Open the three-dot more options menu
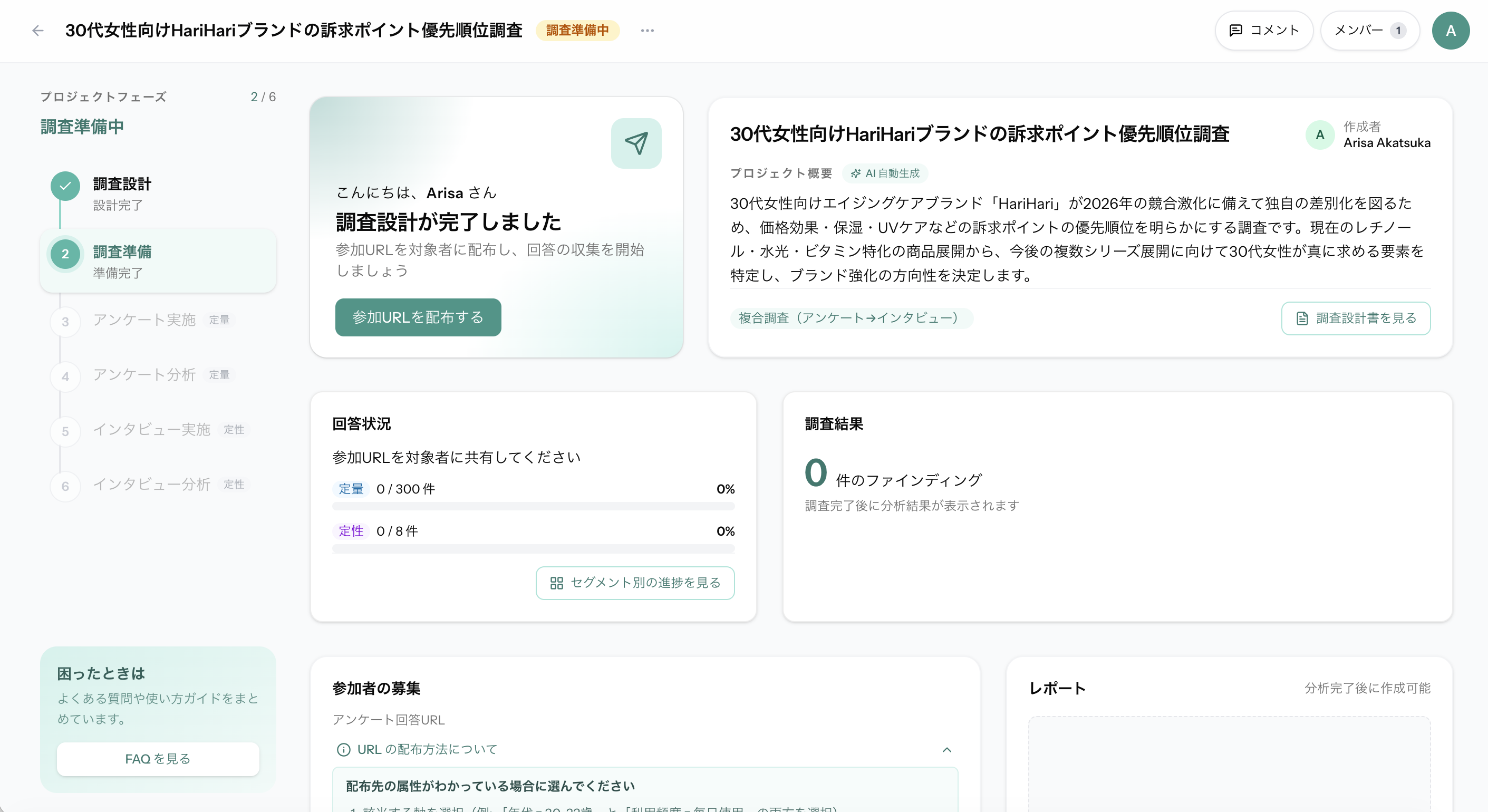The image size is (1488, 812). pyautogui.click(x=647, y=31)
